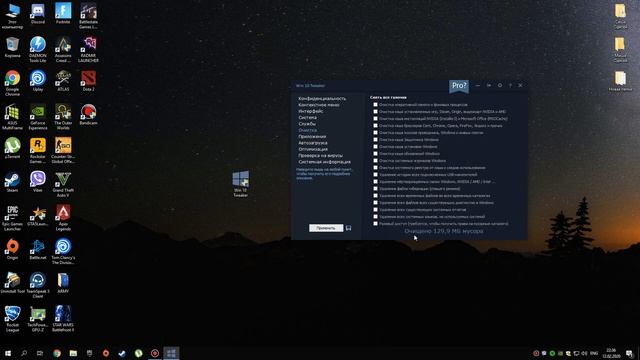Image resolution: width=640 pixels, height=360 pixels.
Task: Open the Epic Games Launcher icon
Action: coord(12,218)
